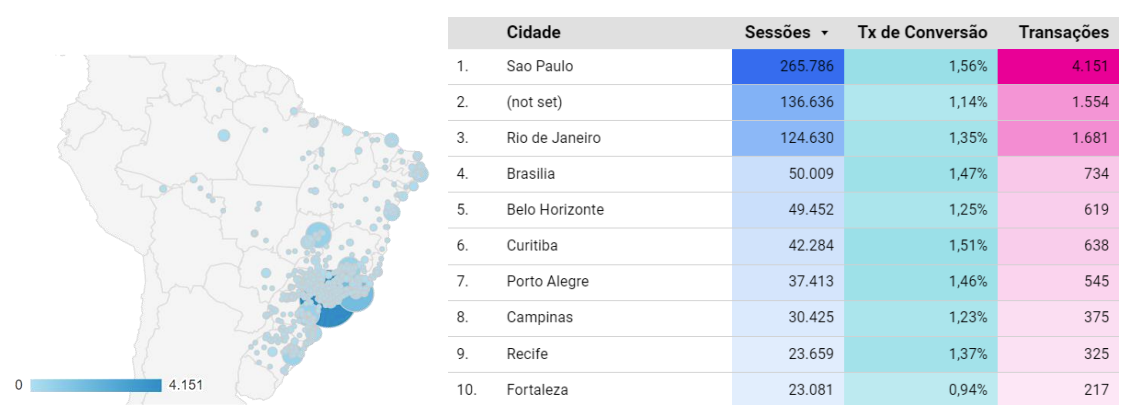Select the (not set) row label

tap(535, 102)
